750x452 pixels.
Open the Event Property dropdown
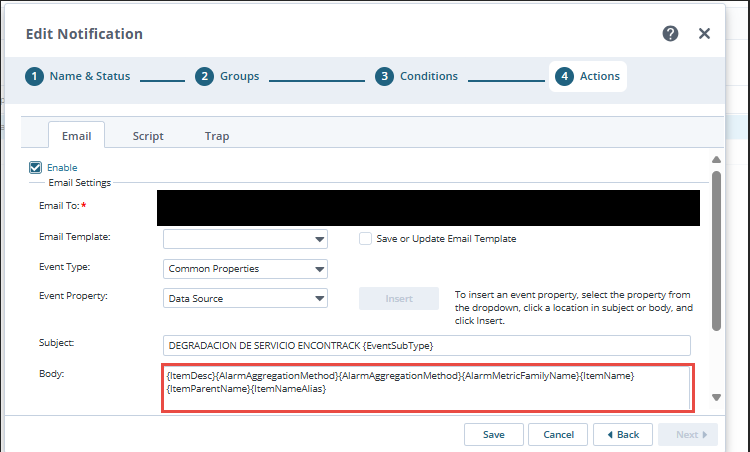(245, 298)
